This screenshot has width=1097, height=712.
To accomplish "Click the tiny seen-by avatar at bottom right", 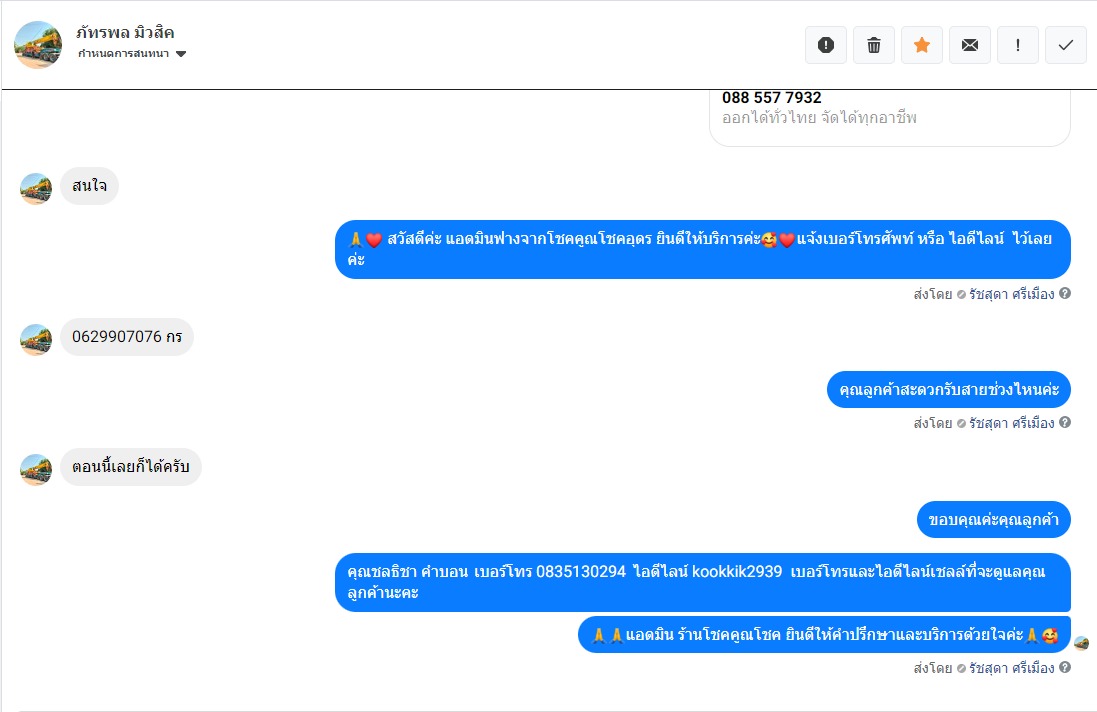I will point(1082,643).
